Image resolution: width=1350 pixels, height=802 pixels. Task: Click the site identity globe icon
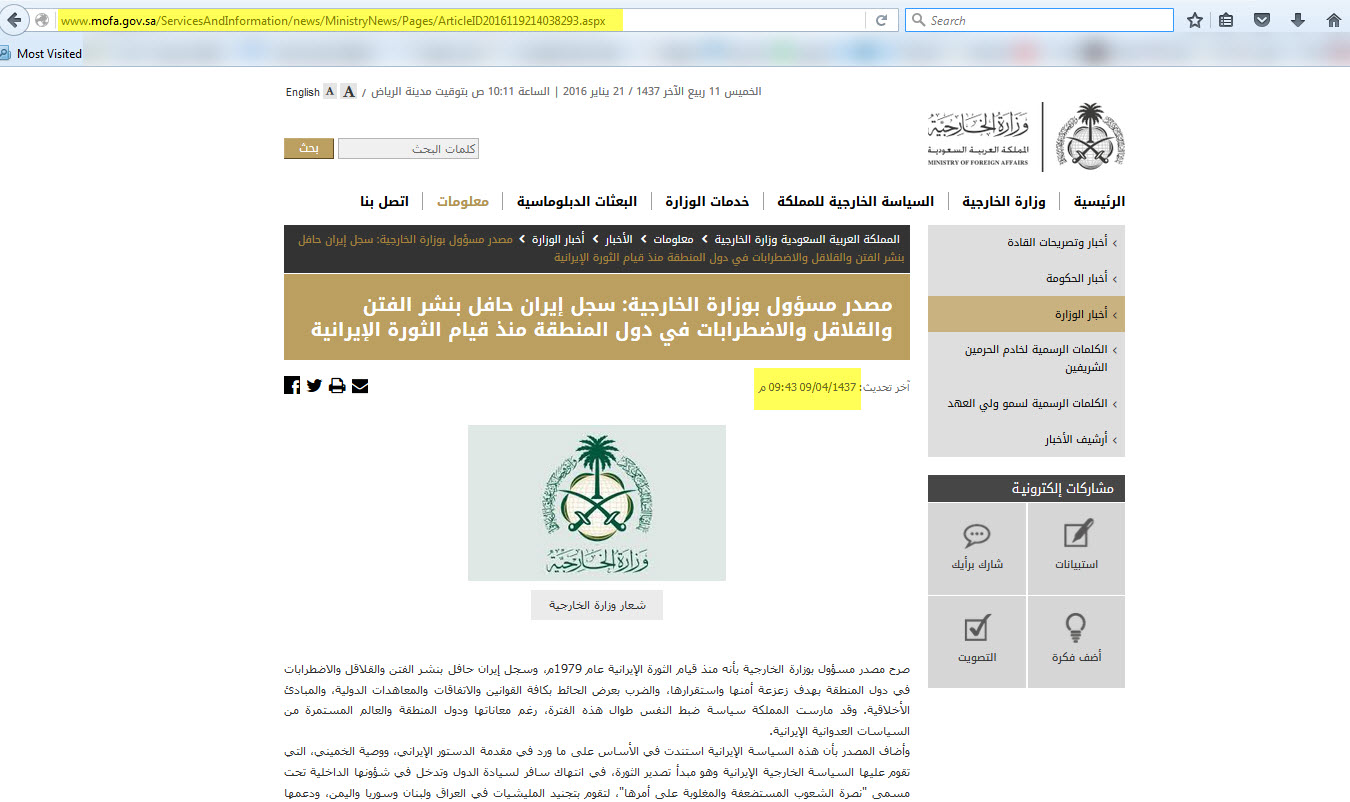tap(43, 20)
